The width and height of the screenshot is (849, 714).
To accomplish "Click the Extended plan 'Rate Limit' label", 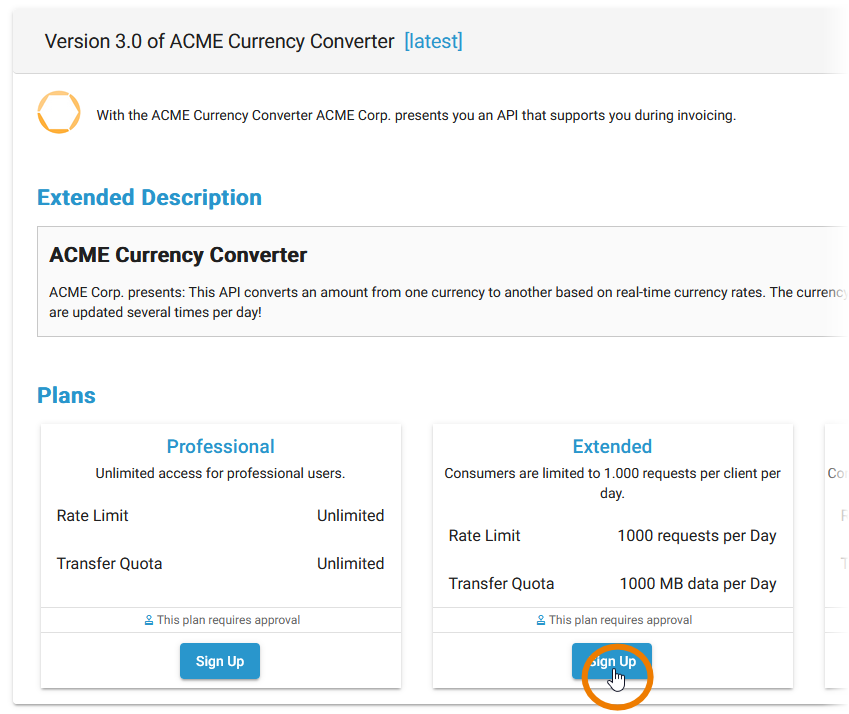I will (x=484, y=535).
